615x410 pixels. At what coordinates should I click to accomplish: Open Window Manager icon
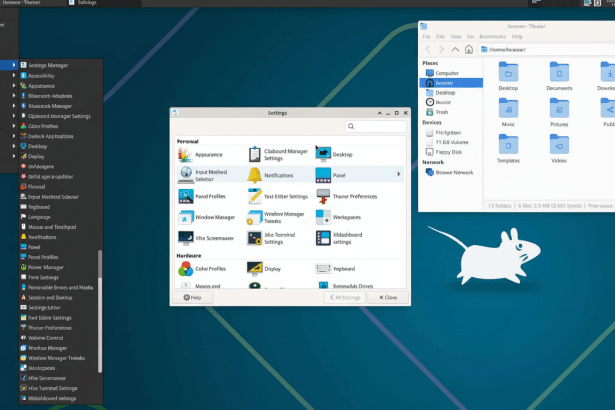(186, 217)
